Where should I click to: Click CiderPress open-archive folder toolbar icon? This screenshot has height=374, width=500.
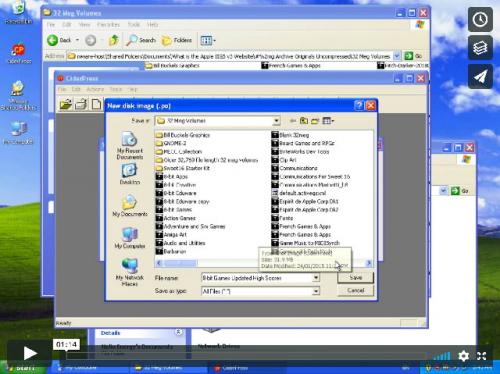(x=66, y=104)
